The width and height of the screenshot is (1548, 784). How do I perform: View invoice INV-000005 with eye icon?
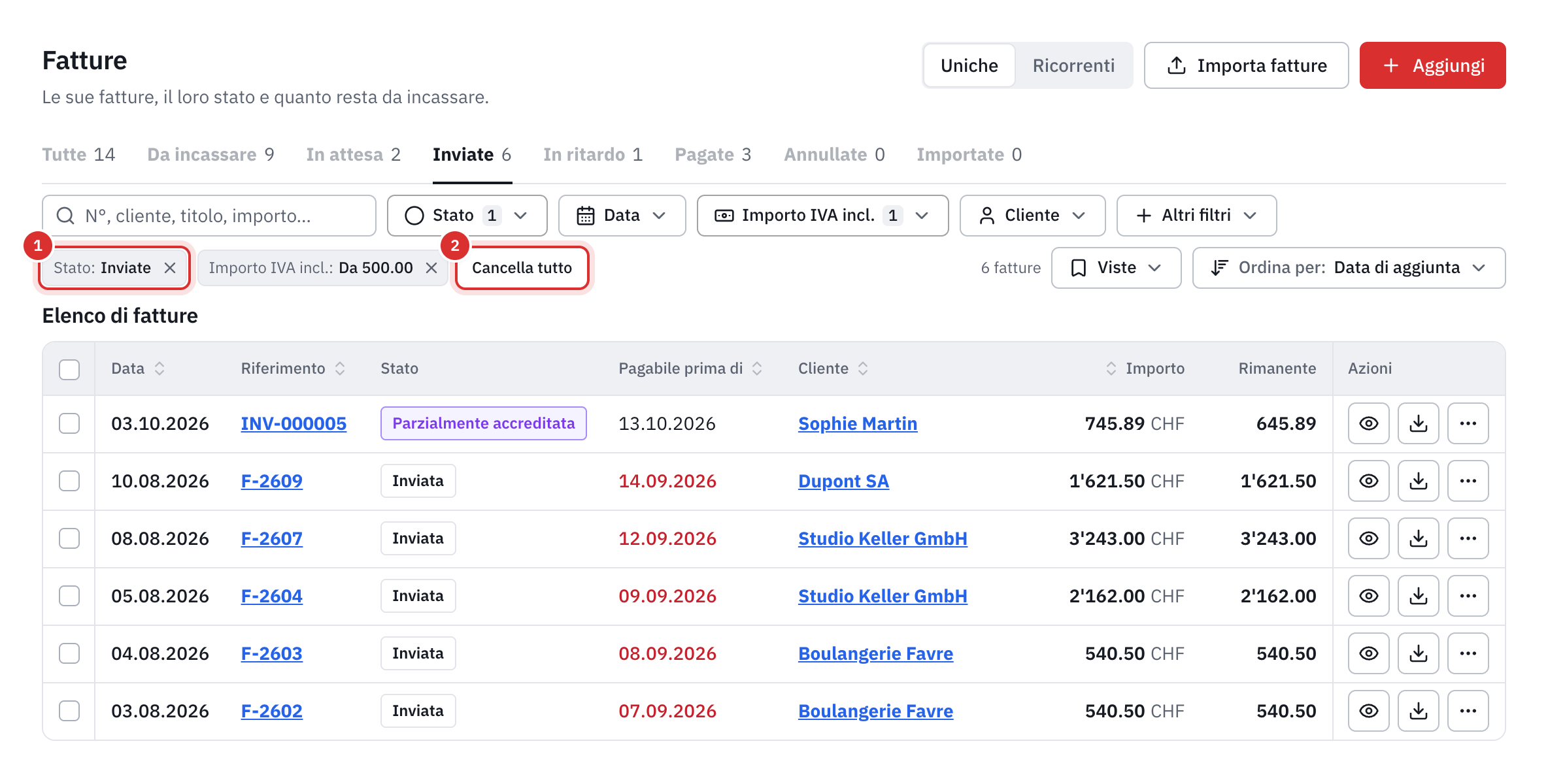[x=1368, y=423]
